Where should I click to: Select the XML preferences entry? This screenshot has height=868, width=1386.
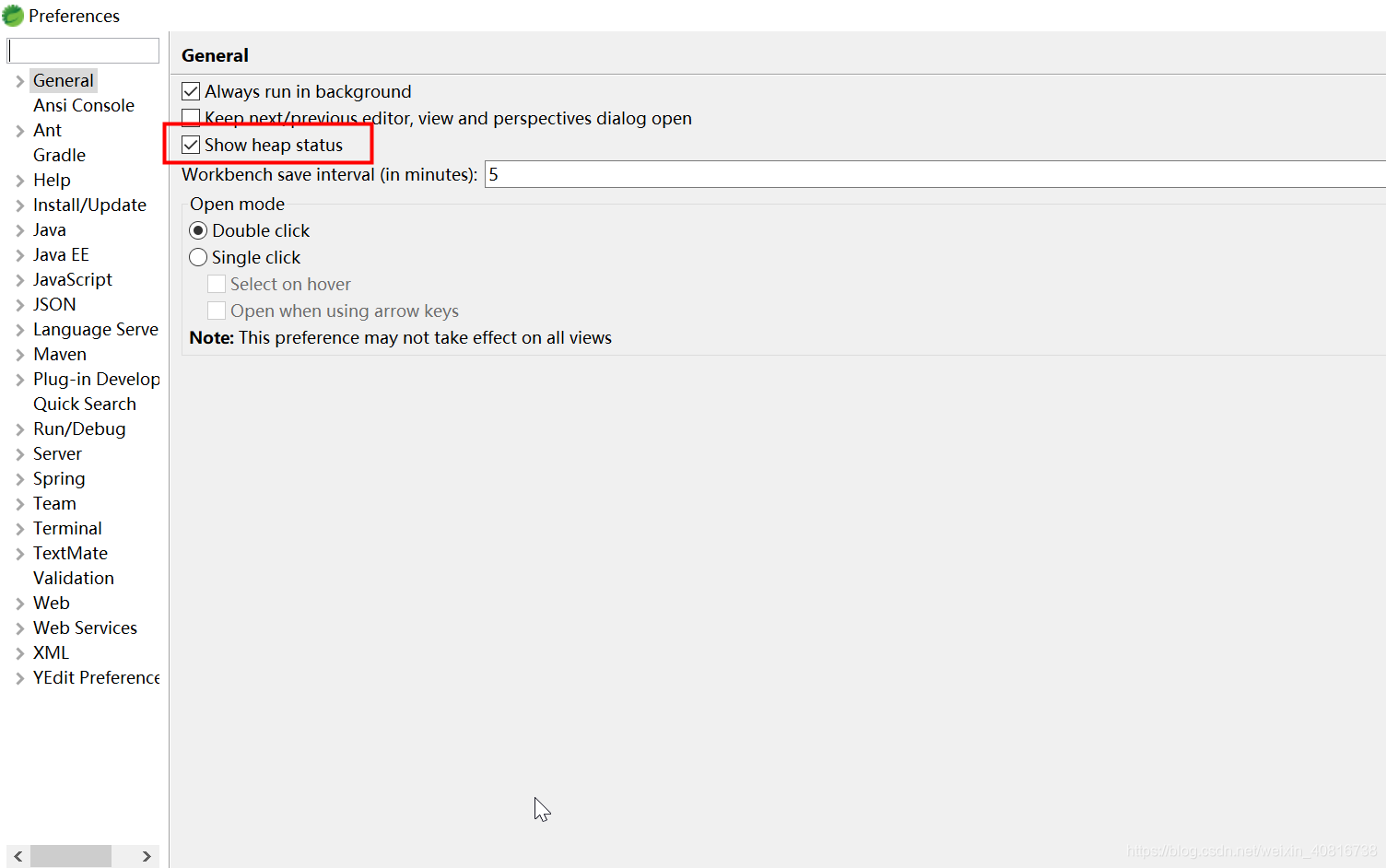pos(51,652)
